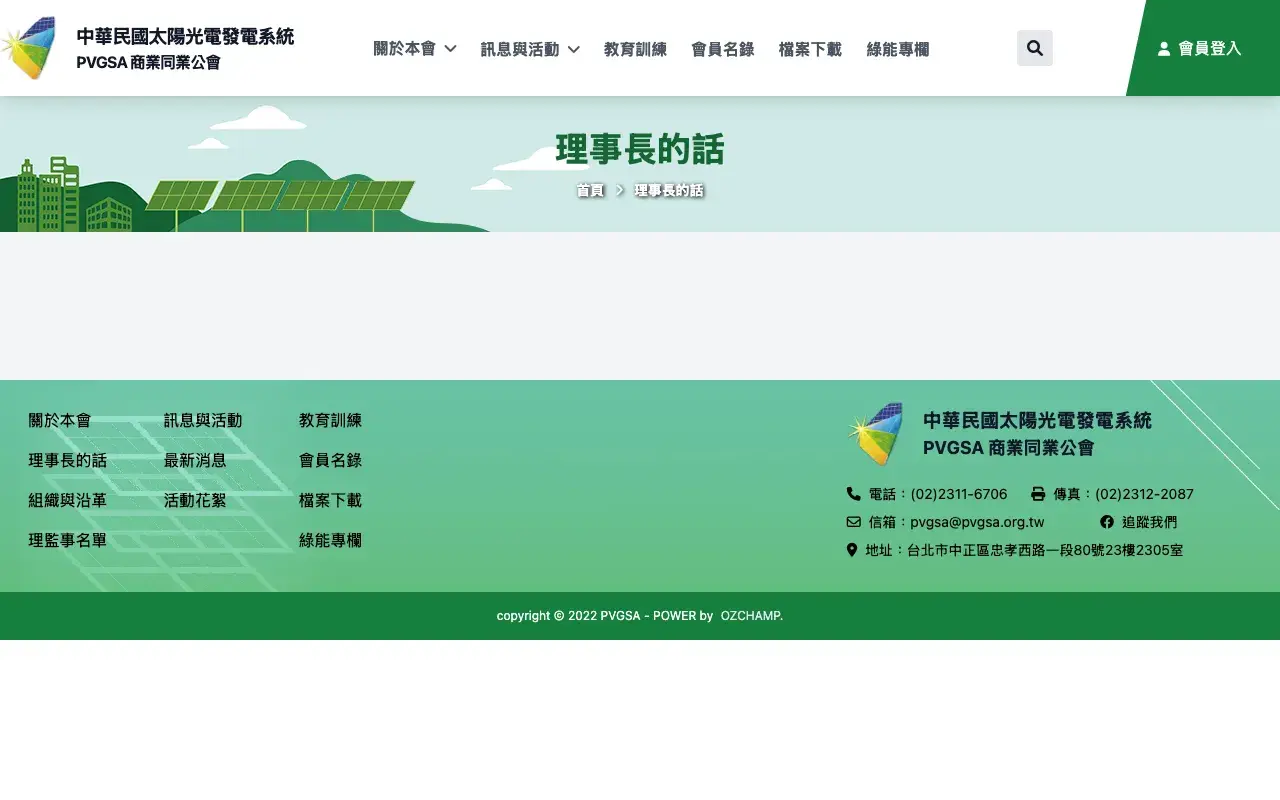The width and height of the screenshot is (1280, 800).
Task: Click the user icon in 會員登入
Action: (1164, 48)
